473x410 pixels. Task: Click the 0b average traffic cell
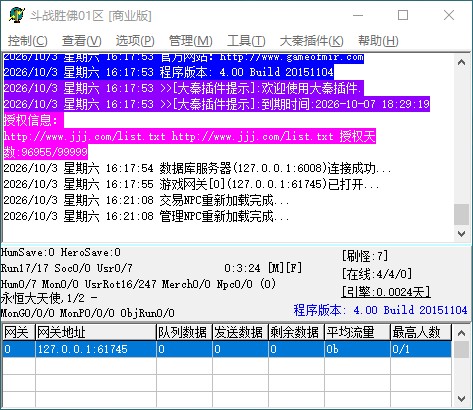(x=357, y=349)
